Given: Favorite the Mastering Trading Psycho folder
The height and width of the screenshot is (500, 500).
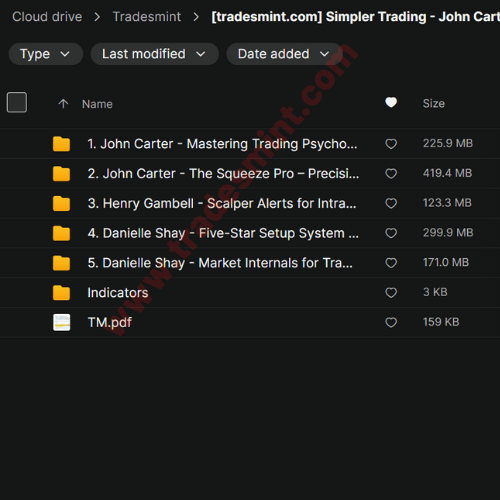Looking at the screenshot, I should 391,144.
